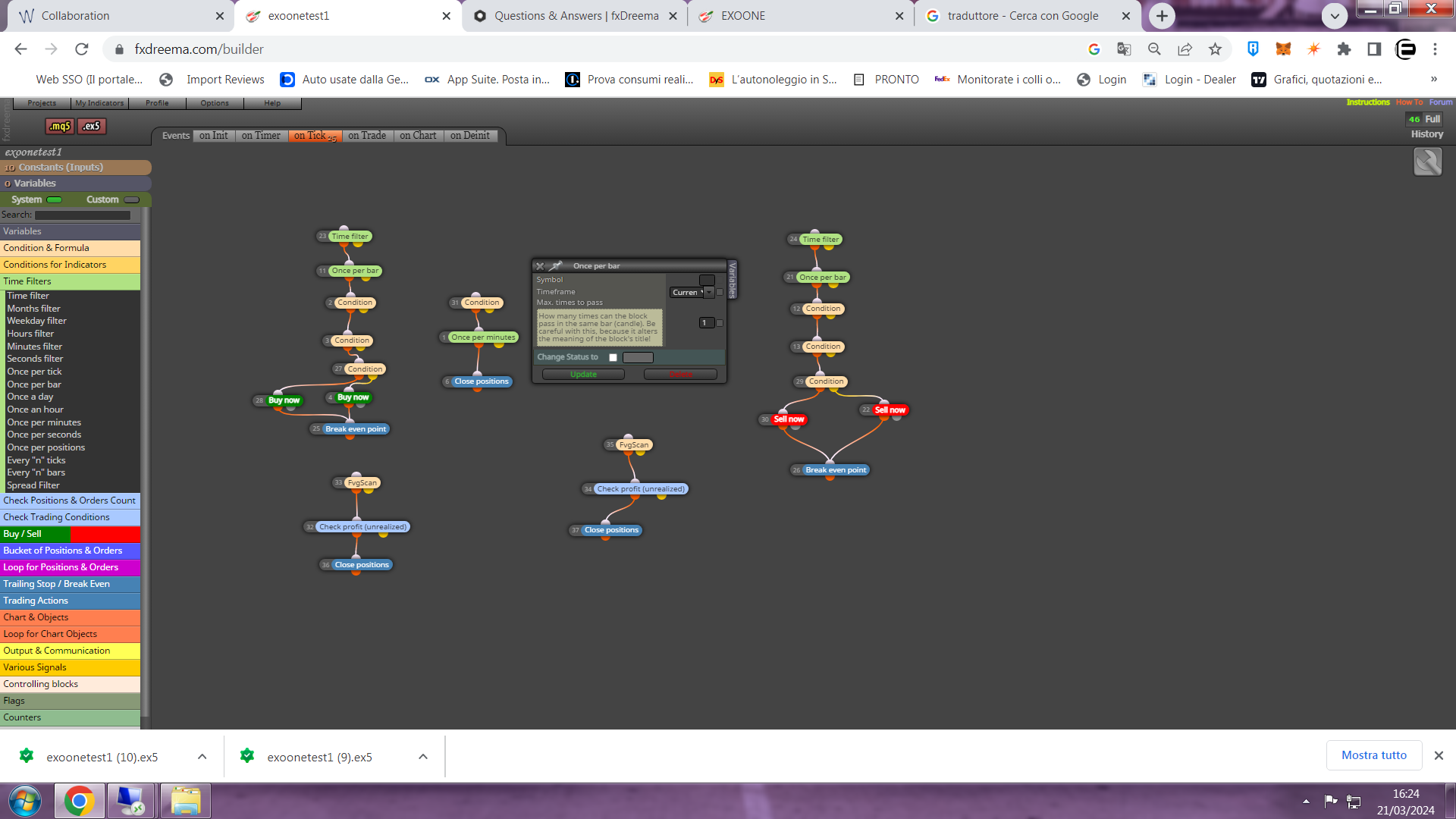The image size is (1456, 819).
Task: Tick the Change Status to checkbox
Action: pyautogui.click(x=613, y=358)
